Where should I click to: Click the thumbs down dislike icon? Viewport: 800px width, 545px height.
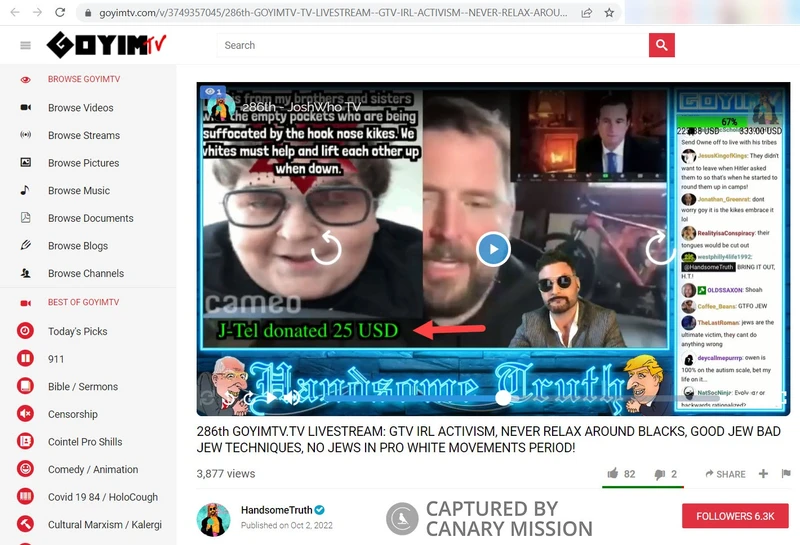659,474
